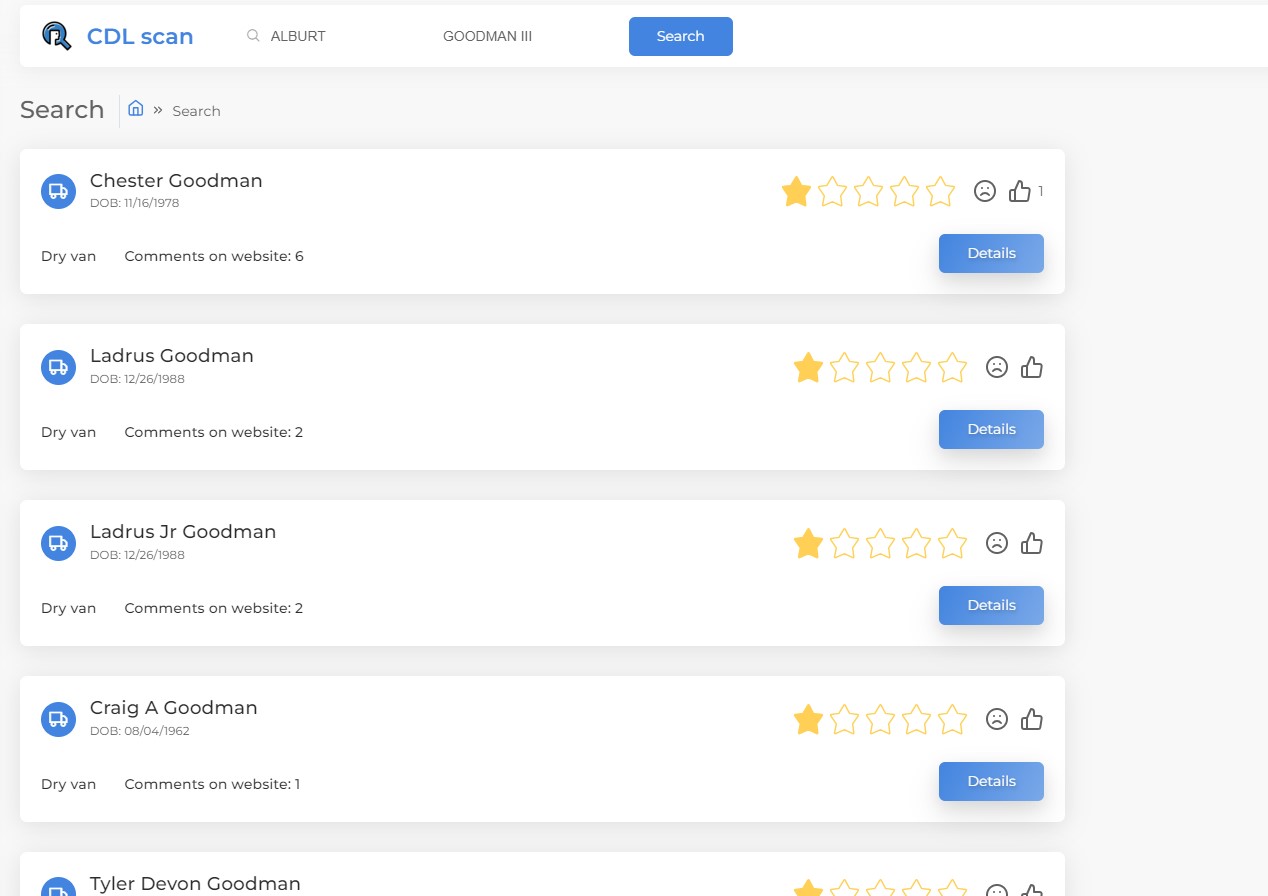Click sad face icon for Craig A Goodman
Image resolution: width=1268 pixels, height=896 pixels.
997,719
